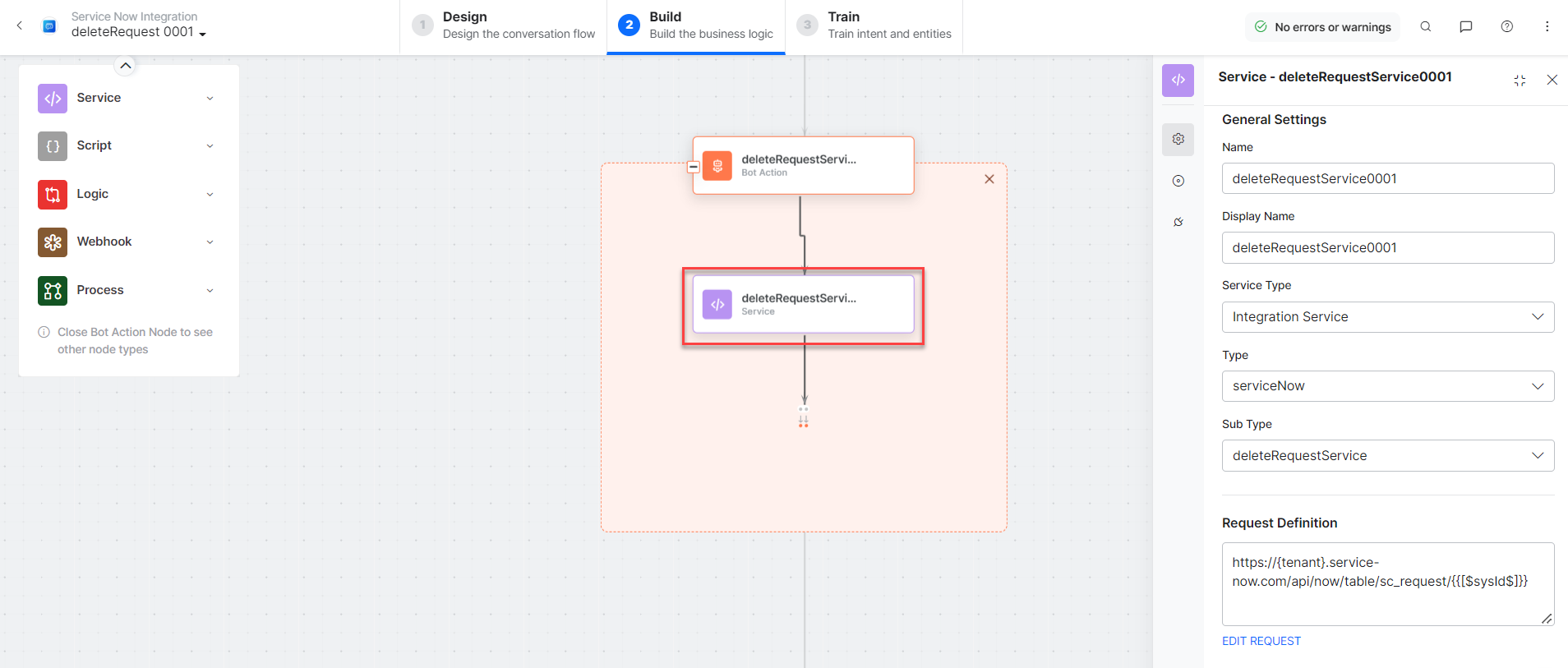Open the search magnifier in top bar
1568x668 pixels.
(1426, 26)
